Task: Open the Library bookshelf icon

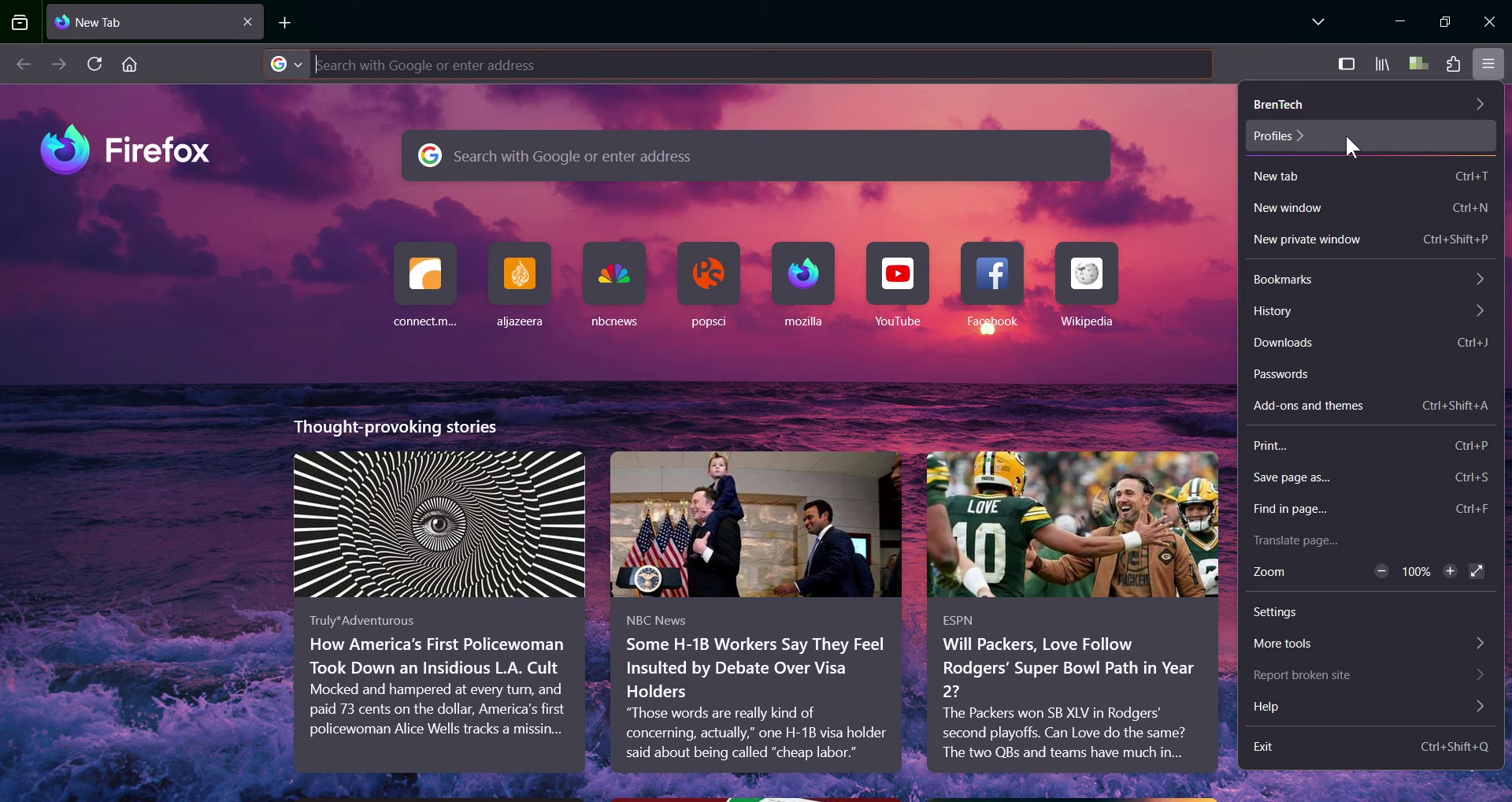Action: coord(1383,65)
